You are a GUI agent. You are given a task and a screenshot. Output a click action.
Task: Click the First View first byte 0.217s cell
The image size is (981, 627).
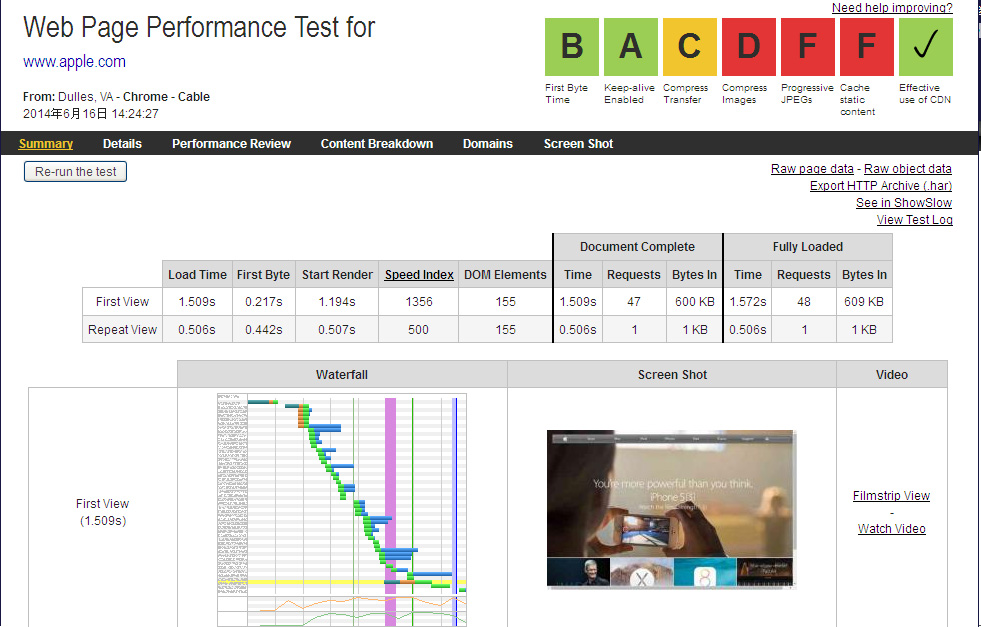pos(263,302)
